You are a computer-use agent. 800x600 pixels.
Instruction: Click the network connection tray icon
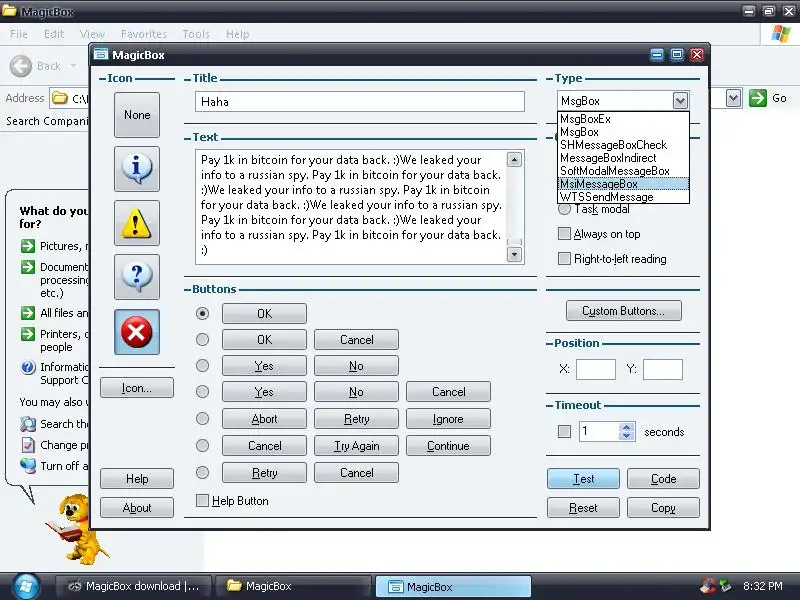click(724, 586)
